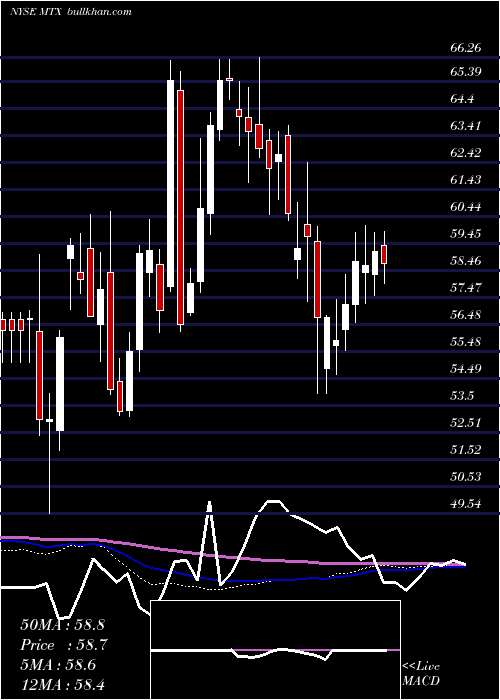Click the 5MA : 58.6 readout
Screen dimensions: 500x700
click(x=60, y=665)
